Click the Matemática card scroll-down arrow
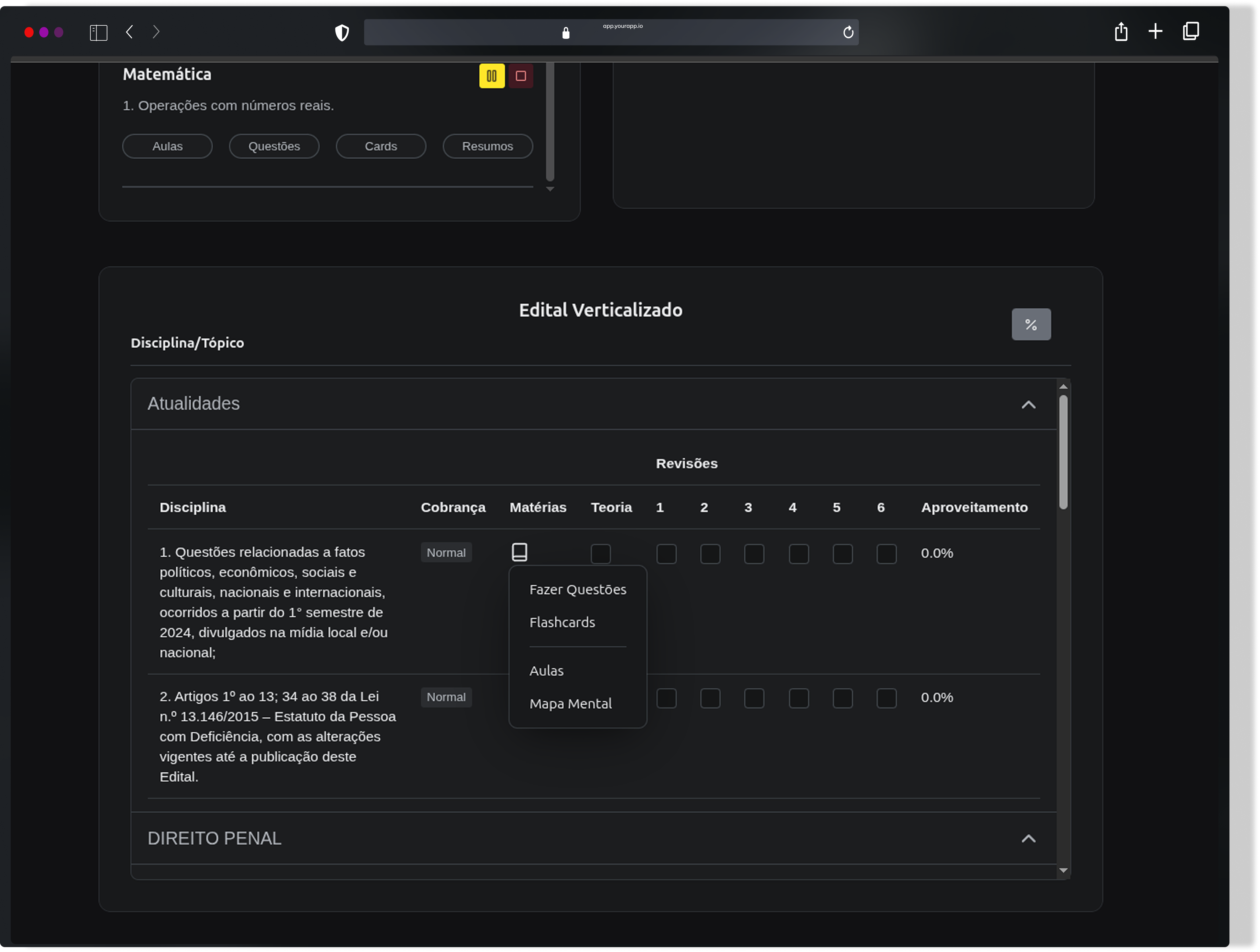This screenshot has height=952, width=1260. click(550, 189)
